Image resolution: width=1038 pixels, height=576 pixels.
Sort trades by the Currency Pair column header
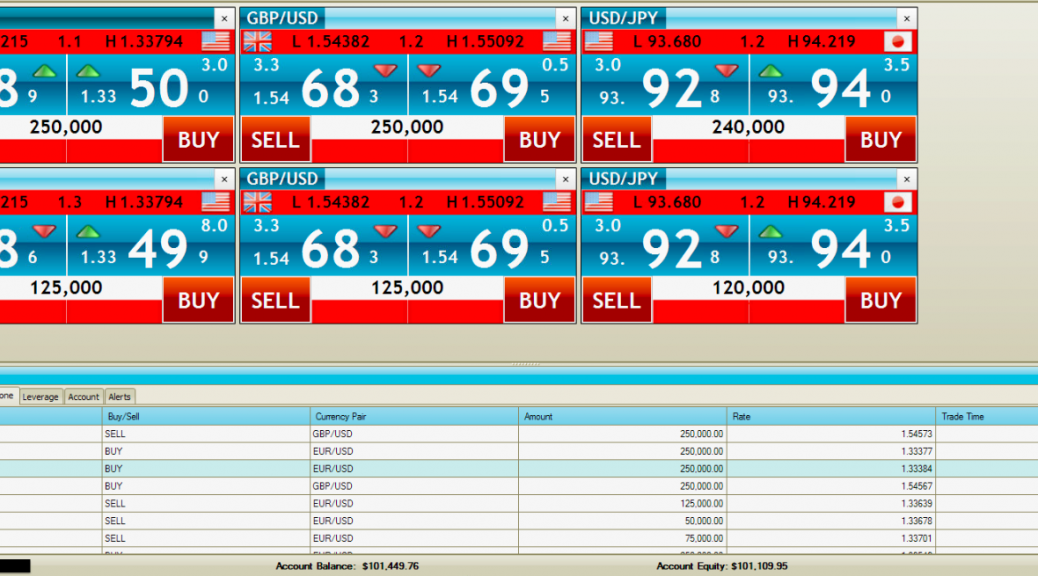click(x=414, y=416)
